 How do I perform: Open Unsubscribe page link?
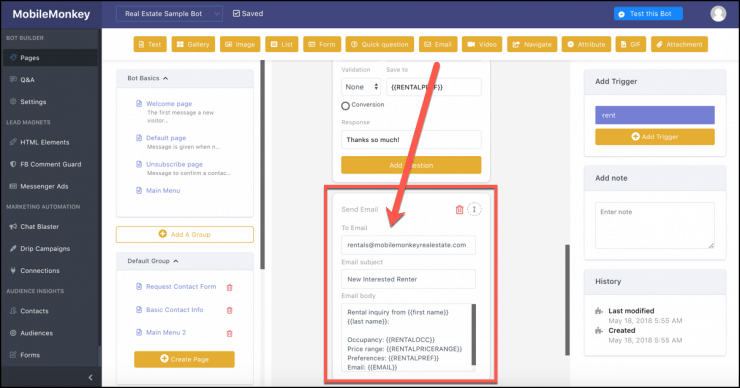[x=174, y=164]
